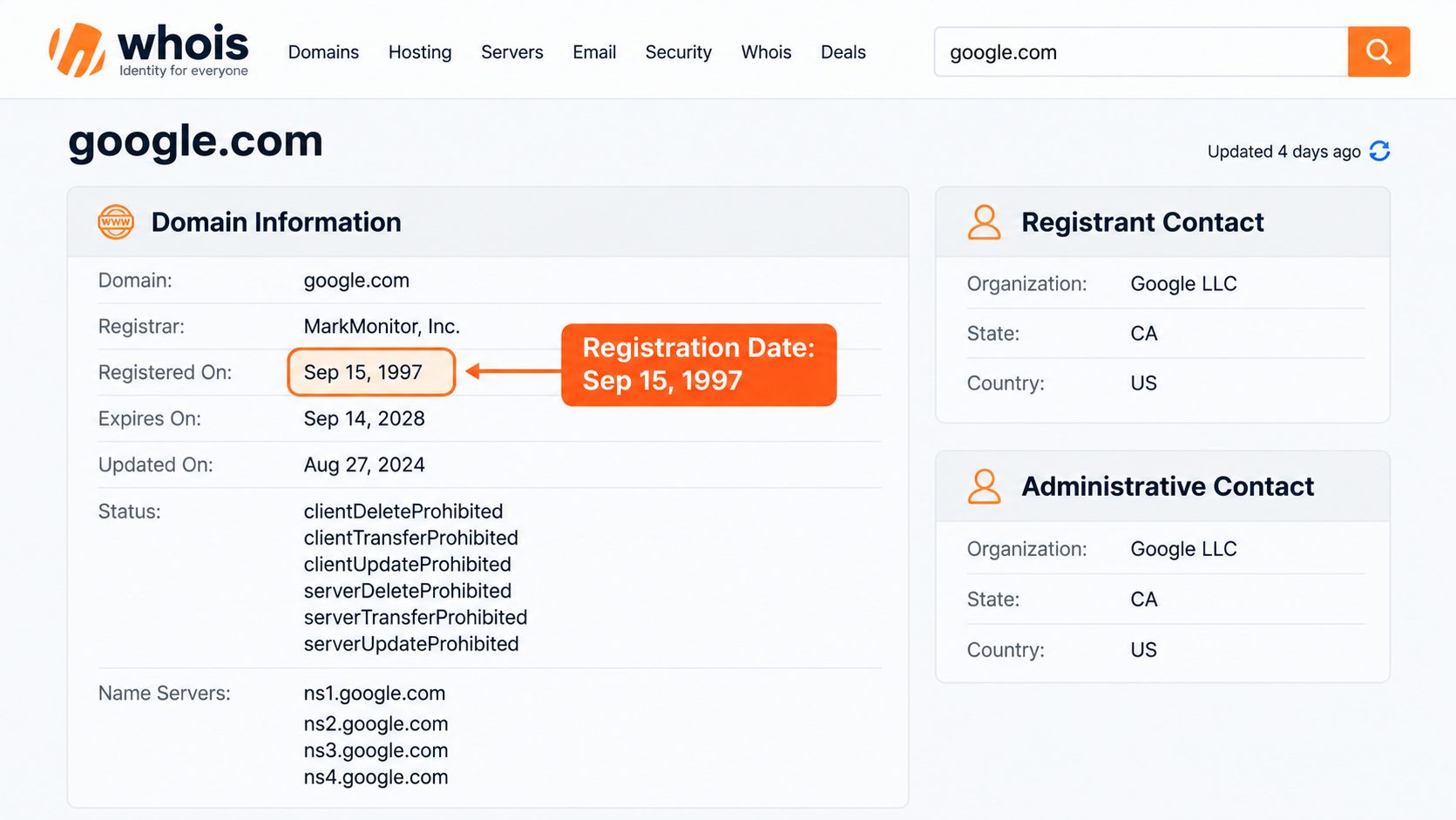Click the serverTransferProhibited status
The height and width of the screenshot is (820, 1456).
(416, 618)
